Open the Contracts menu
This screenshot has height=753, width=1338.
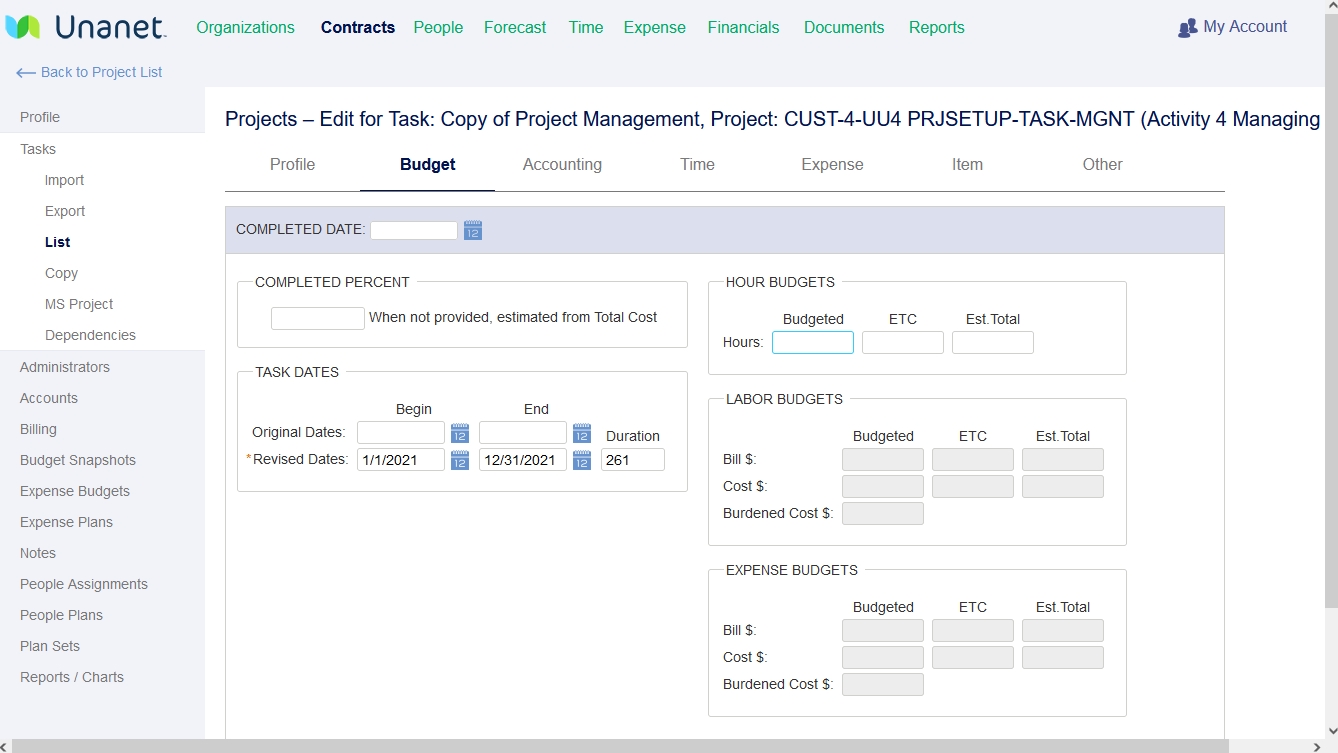point(357,27)
